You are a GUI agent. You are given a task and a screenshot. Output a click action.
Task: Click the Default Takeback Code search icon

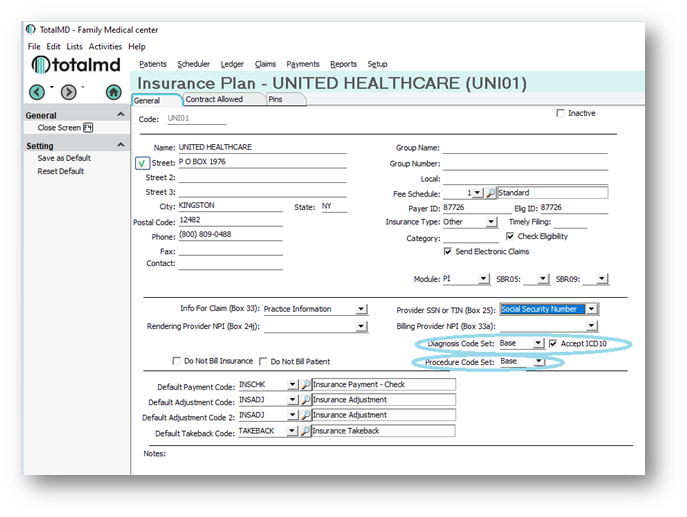305,431
